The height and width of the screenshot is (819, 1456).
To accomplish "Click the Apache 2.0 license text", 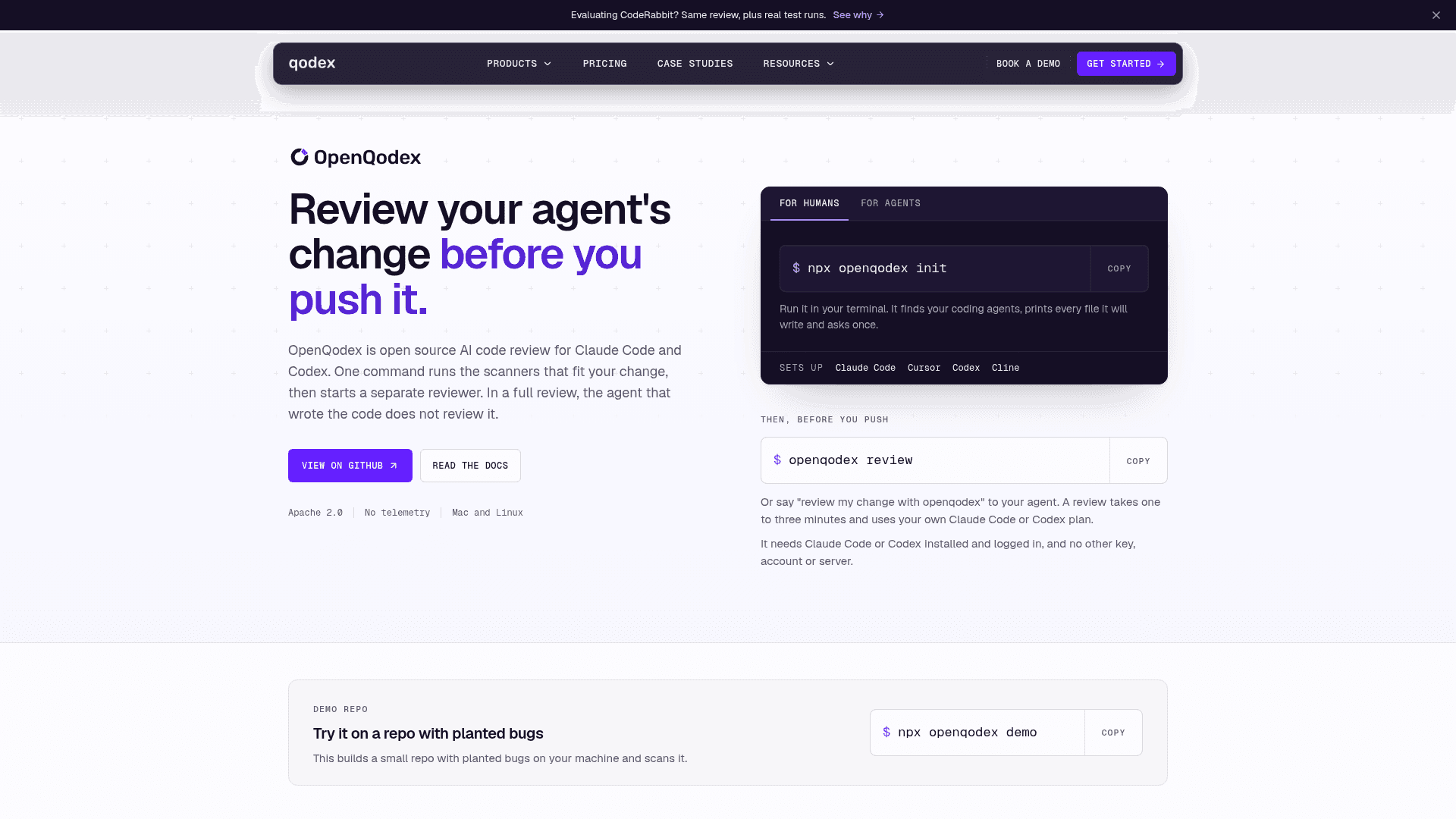I will point(315,513).
